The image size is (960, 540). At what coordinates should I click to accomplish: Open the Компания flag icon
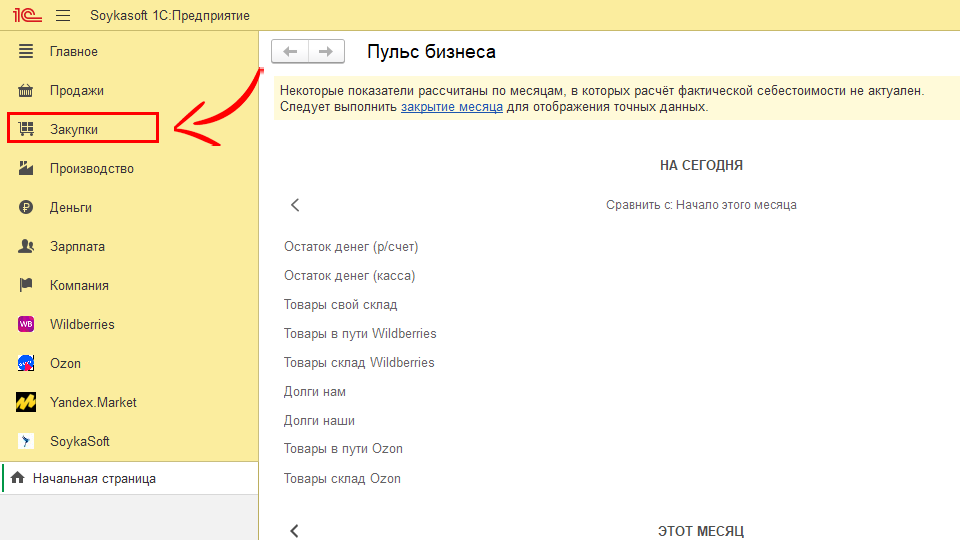click(x=27, y=285)
